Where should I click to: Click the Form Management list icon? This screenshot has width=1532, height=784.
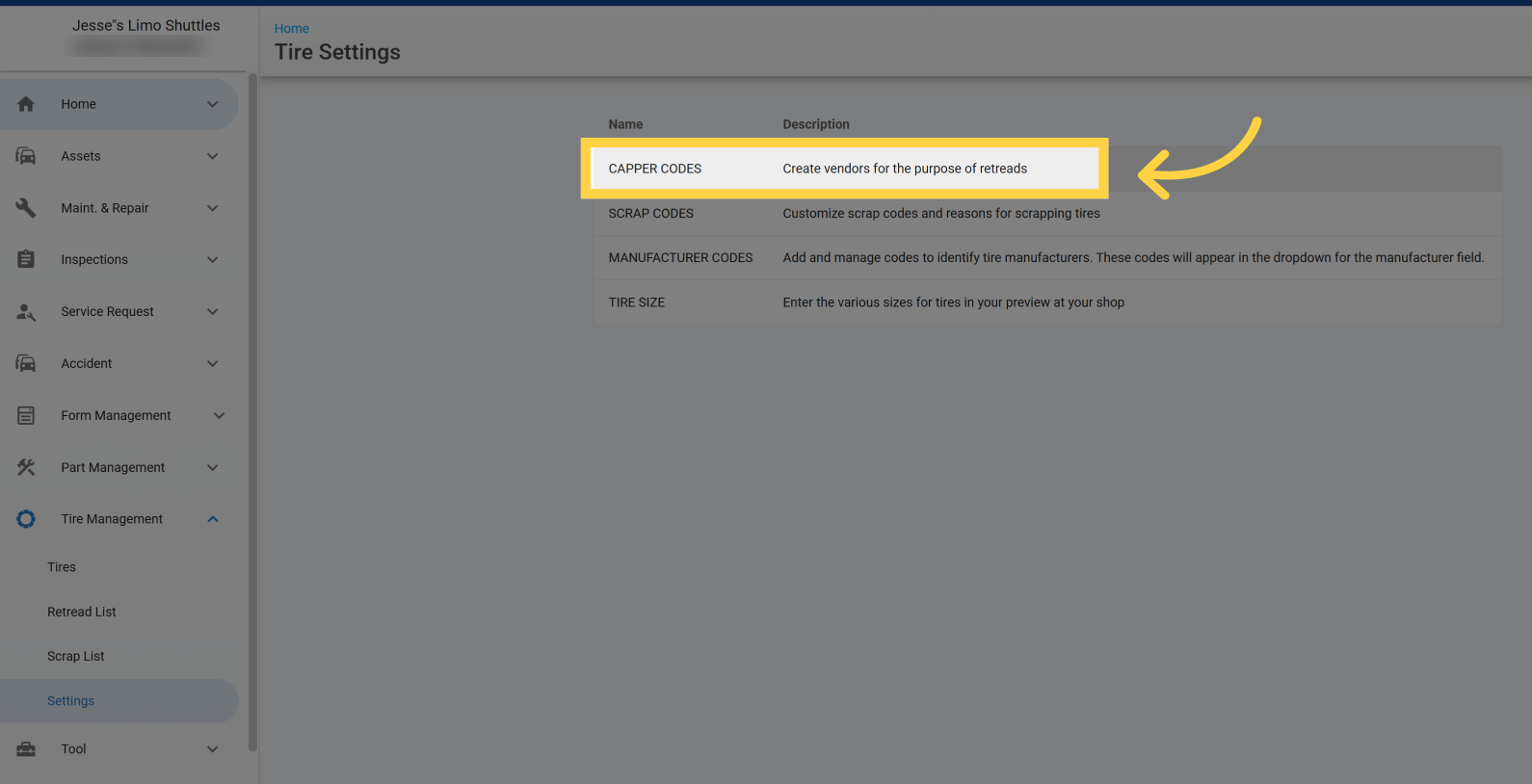coord(26,415)
